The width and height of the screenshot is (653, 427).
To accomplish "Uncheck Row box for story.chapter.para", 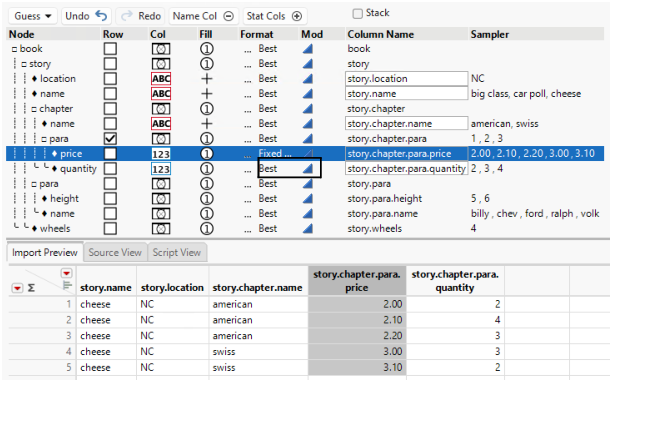I will (x=110, y=139).
